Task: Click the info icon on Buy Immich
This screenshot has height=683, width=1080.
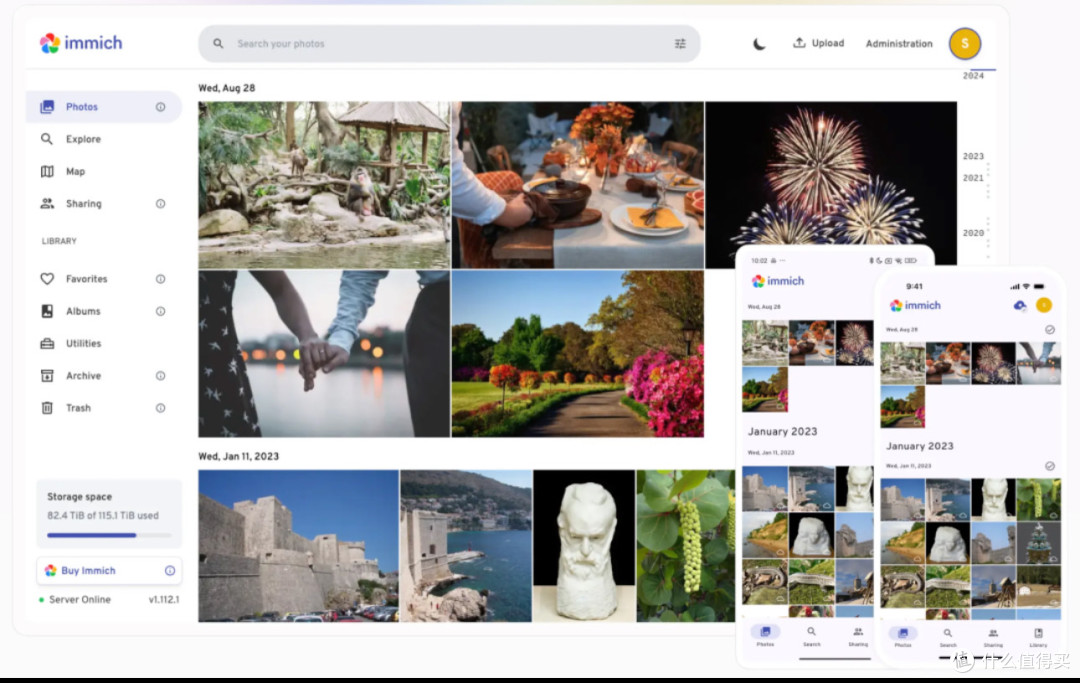Action: click(170, 571)
